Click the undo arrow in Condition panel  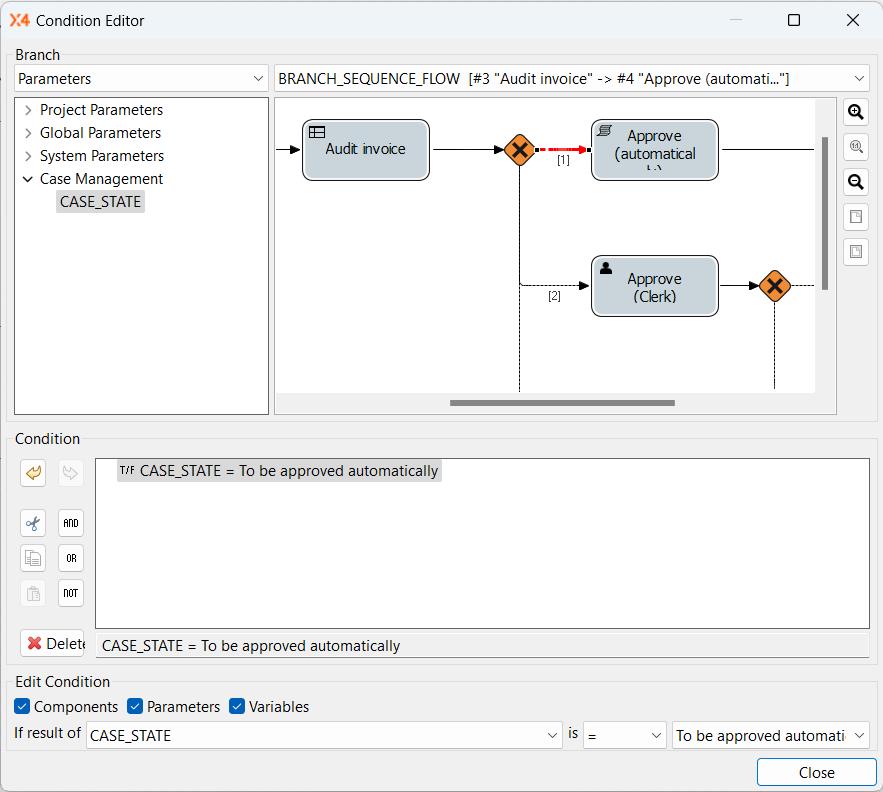coord(34,472)
